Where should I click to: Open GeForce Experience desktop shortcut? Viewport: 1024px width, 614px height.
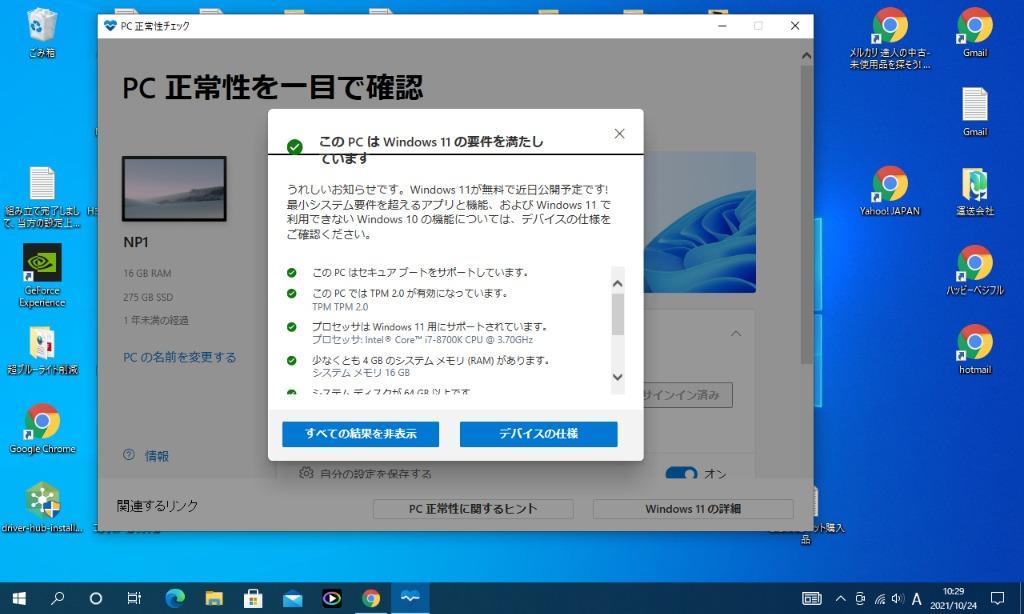pos(42,274)
